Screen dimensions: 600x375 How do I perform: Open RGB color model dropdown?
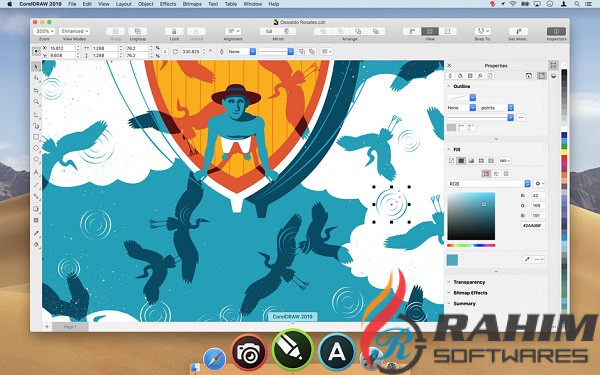(489, 184)
